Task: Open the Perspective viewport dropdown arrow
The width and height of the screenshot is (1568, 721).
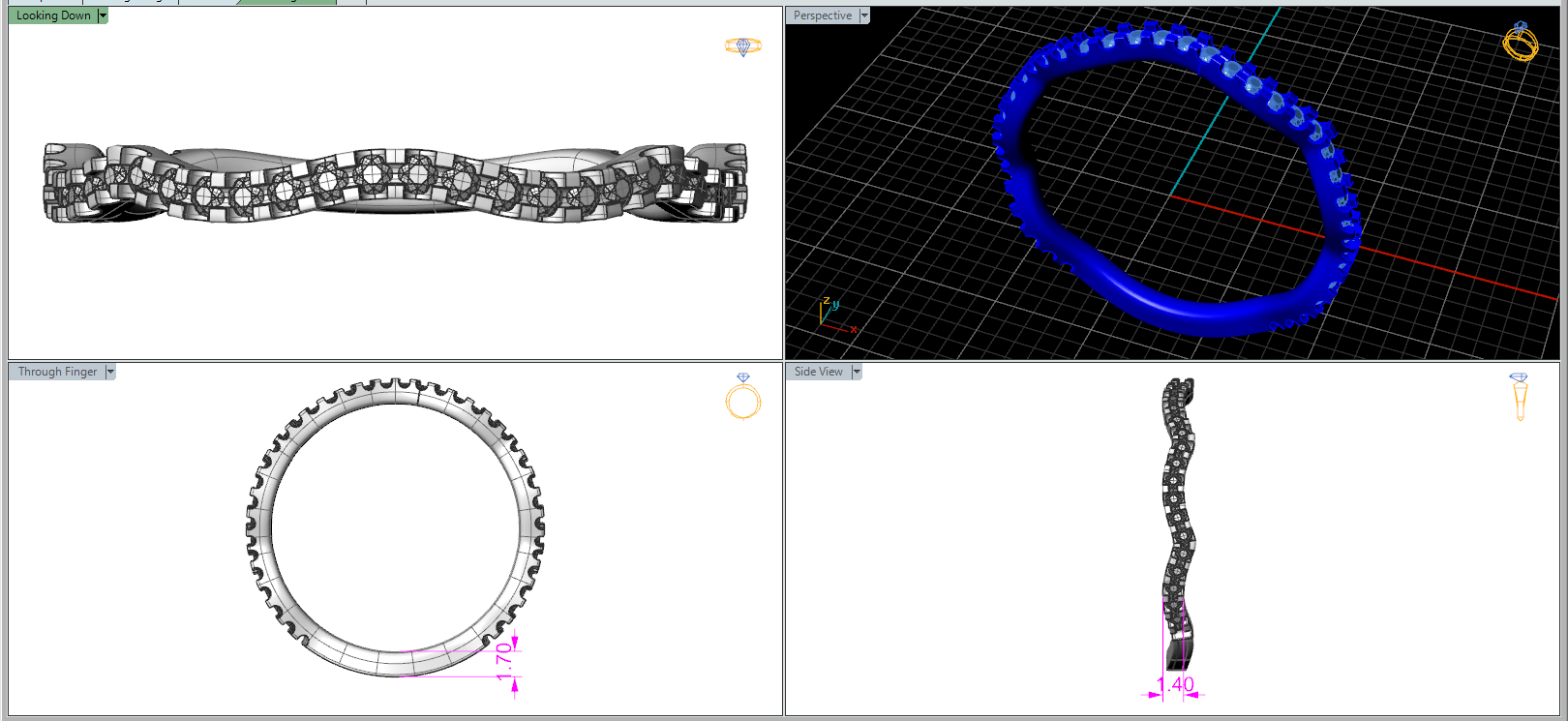Action: click(864, 15)
